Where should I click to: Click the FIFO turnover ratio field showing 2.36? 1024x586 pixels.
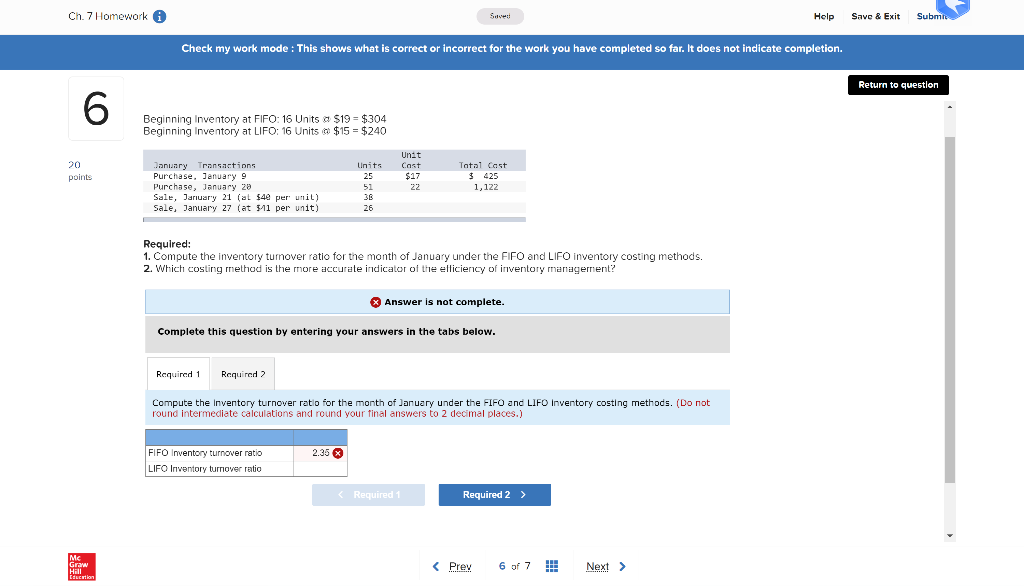tap(315, 453)
